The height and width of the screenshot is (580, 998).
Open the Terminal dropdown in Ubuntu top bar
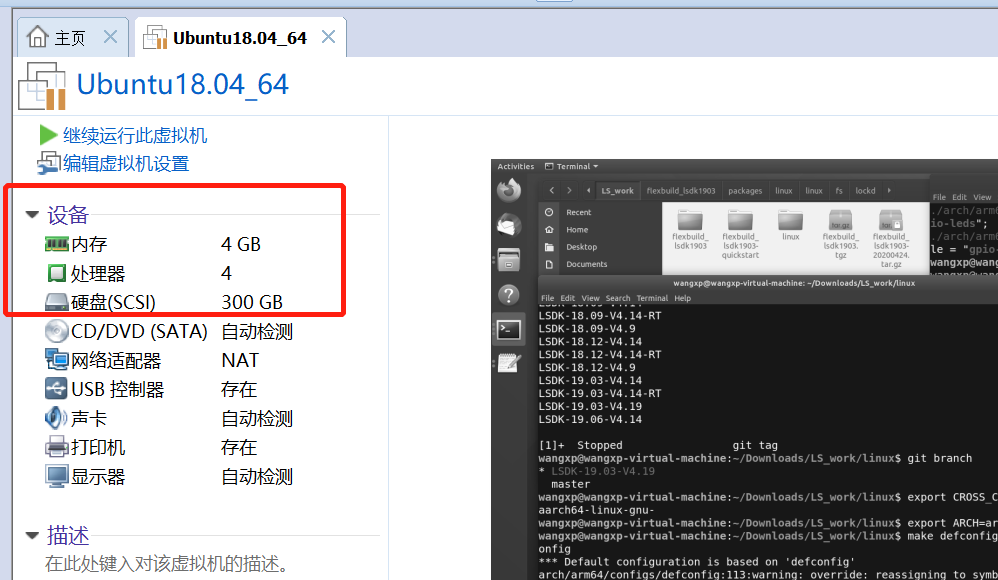577,166
